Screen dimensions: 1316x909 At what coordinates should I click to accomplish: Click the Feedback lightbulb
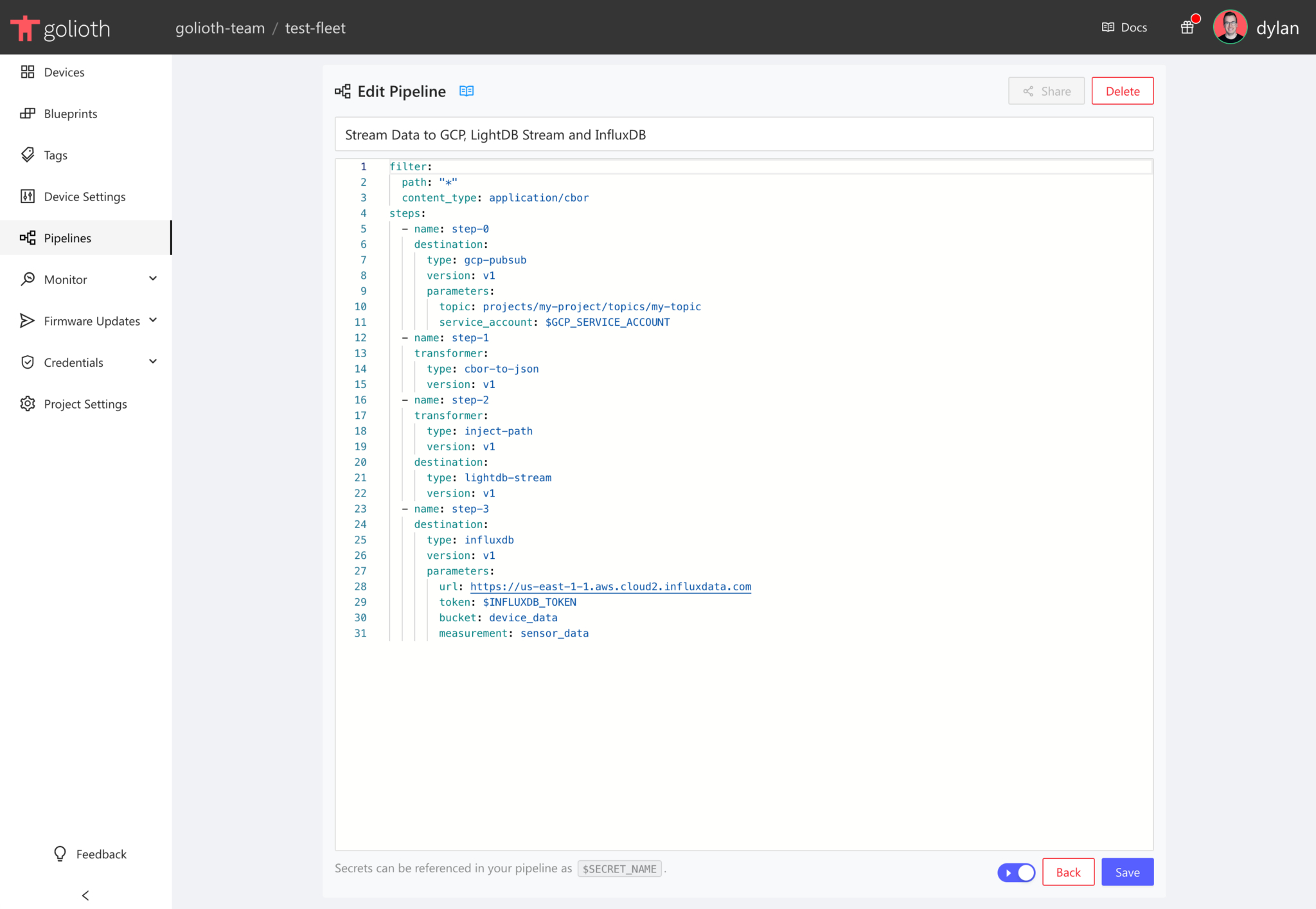[x=59, y=853]
